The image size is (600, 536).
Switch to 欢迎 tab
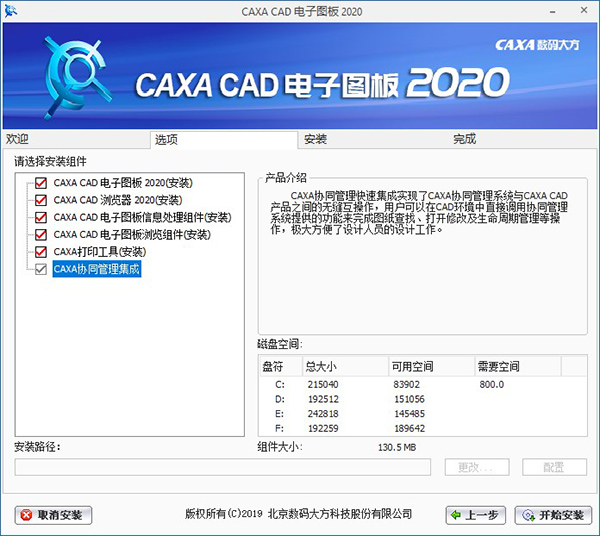[77, 139]
